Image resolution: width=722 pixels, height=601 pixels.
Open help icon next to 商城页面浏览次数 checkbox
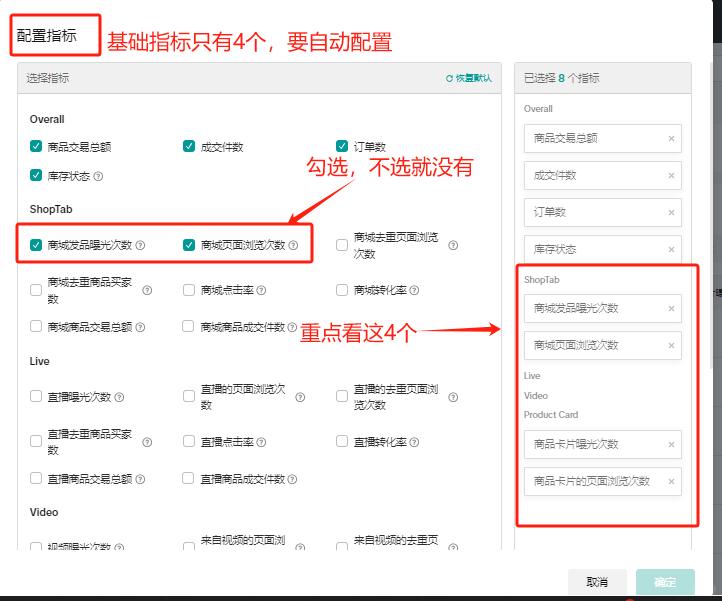(293, 245)
